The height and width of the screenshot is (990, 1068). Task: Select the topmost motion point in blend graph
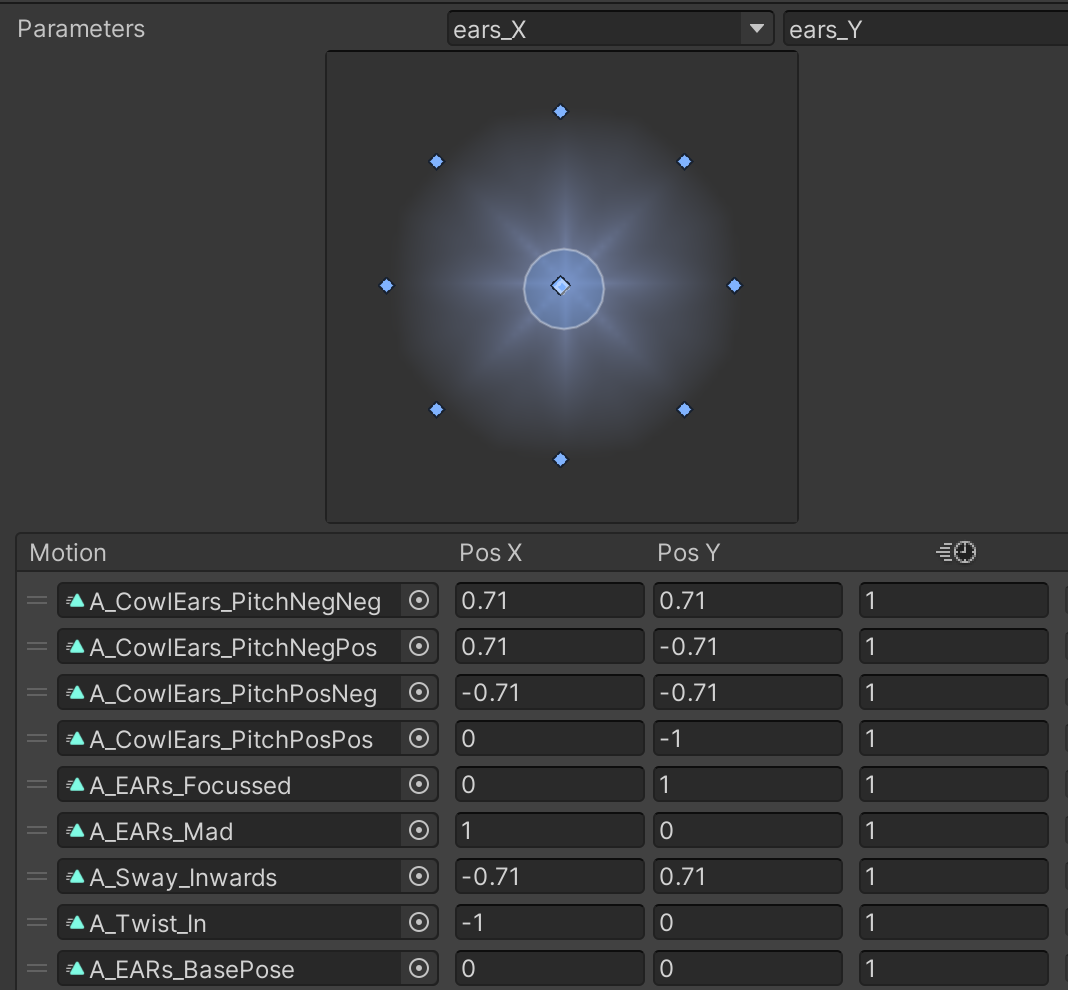tap(561, 112)
